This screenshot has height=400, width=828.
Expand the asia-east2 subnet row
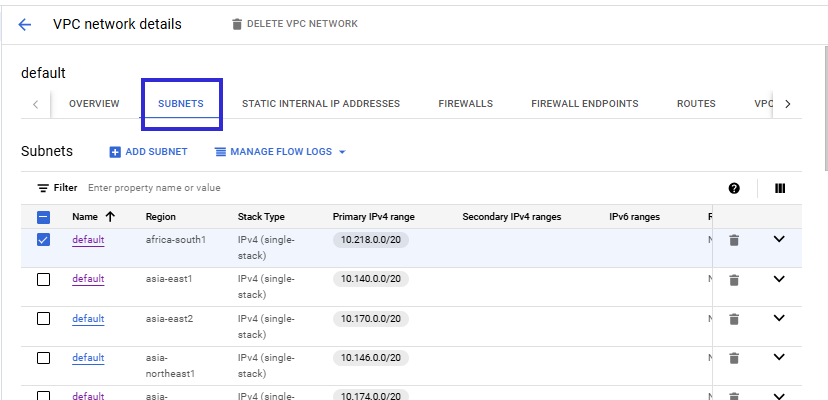pyautogui.click(x=779, y=318)
